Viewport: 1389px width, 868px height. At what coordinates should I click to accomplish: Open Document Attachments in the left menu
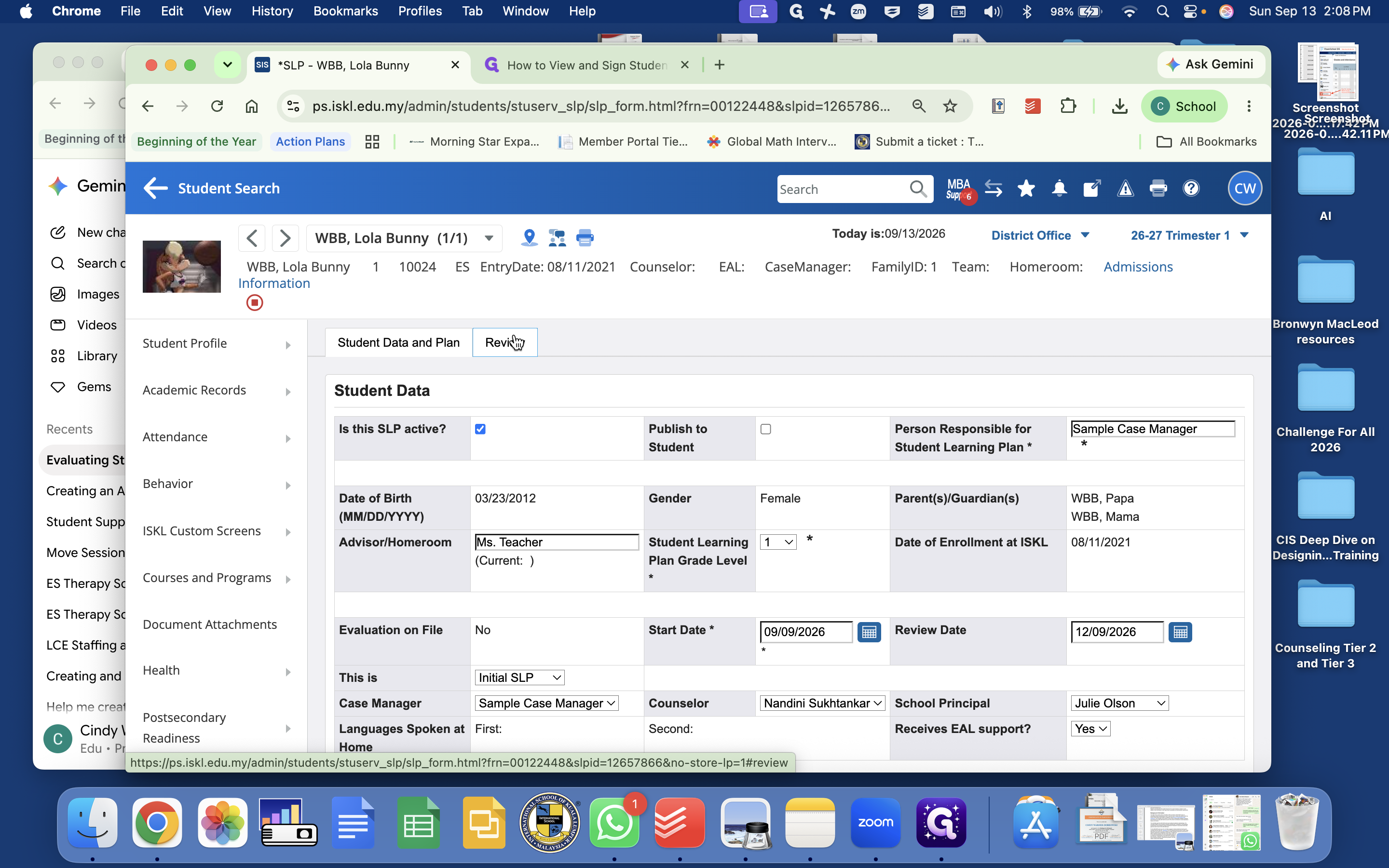coord(209,624)
